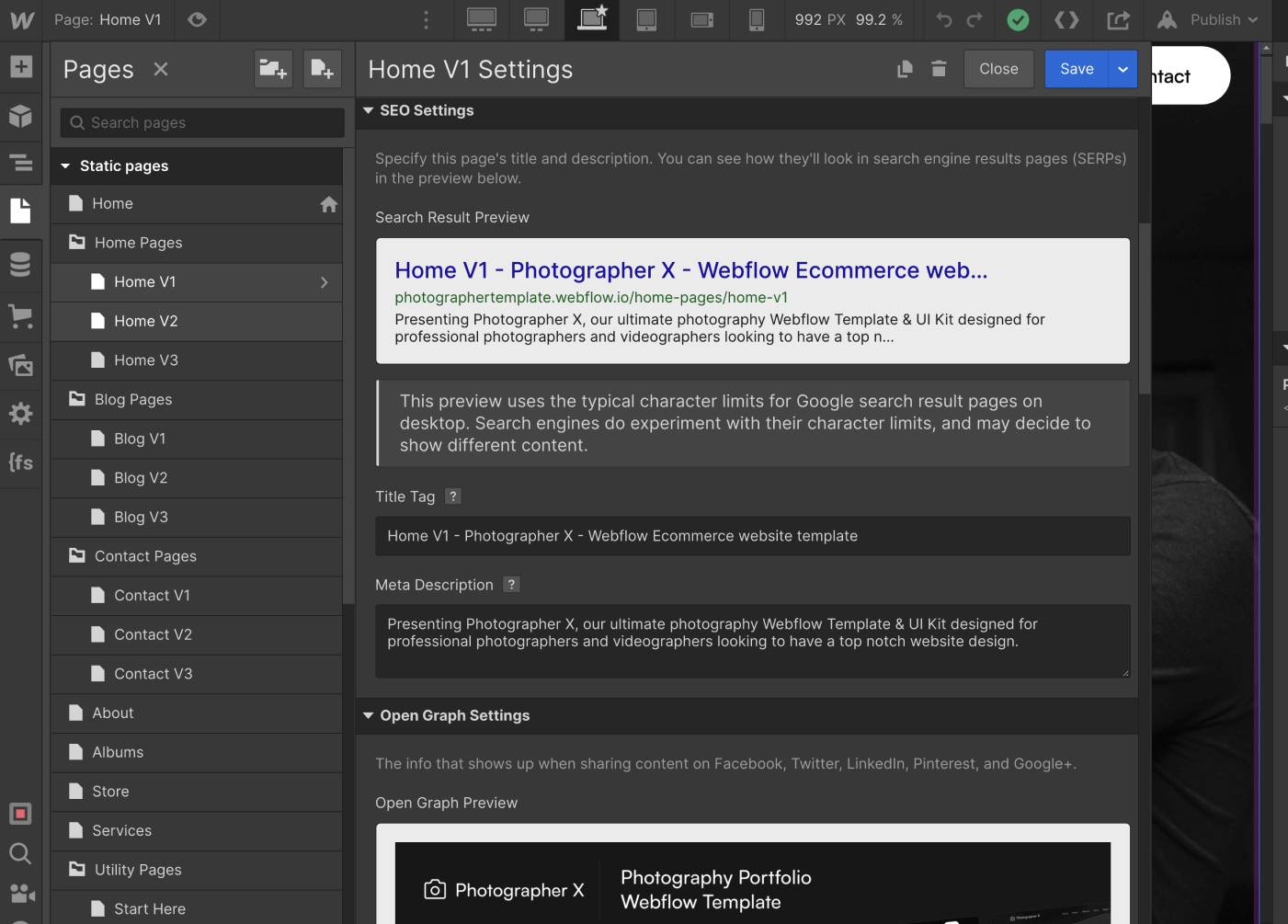Open the Components cube panel
Screen dimensions: 1288x924
point(20,116)
